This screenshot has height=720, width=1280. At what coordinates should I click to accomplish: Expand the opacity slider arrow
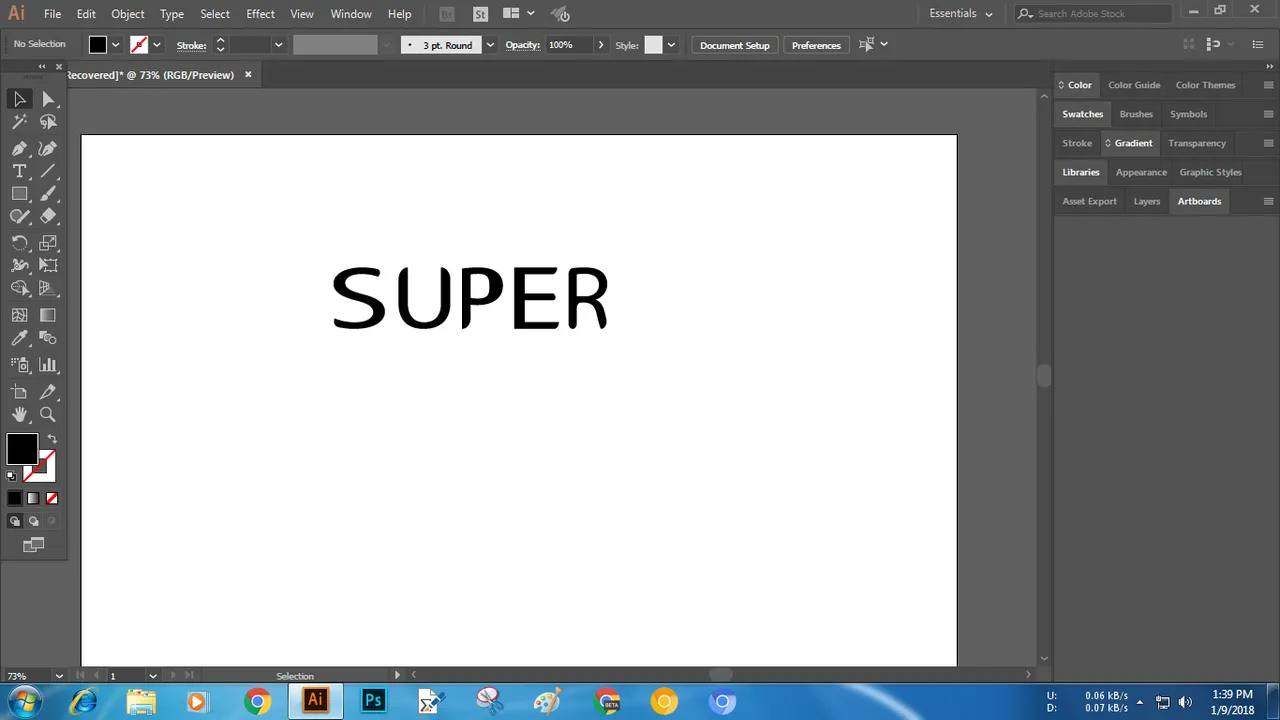tap(601, 45)
